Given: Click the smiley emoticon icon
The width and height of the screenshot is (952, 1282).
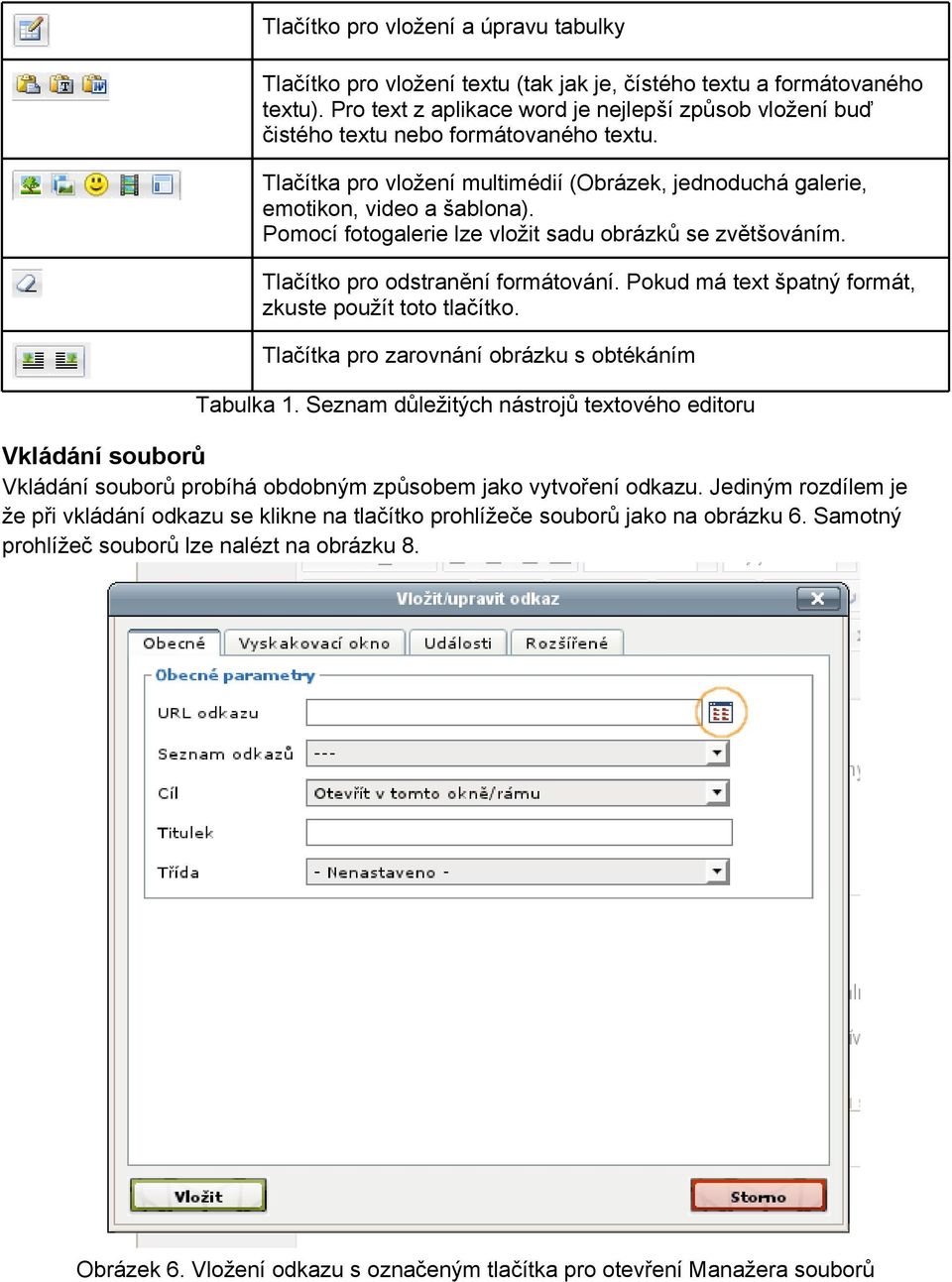Looking at the screenshot, I should 96,184.
